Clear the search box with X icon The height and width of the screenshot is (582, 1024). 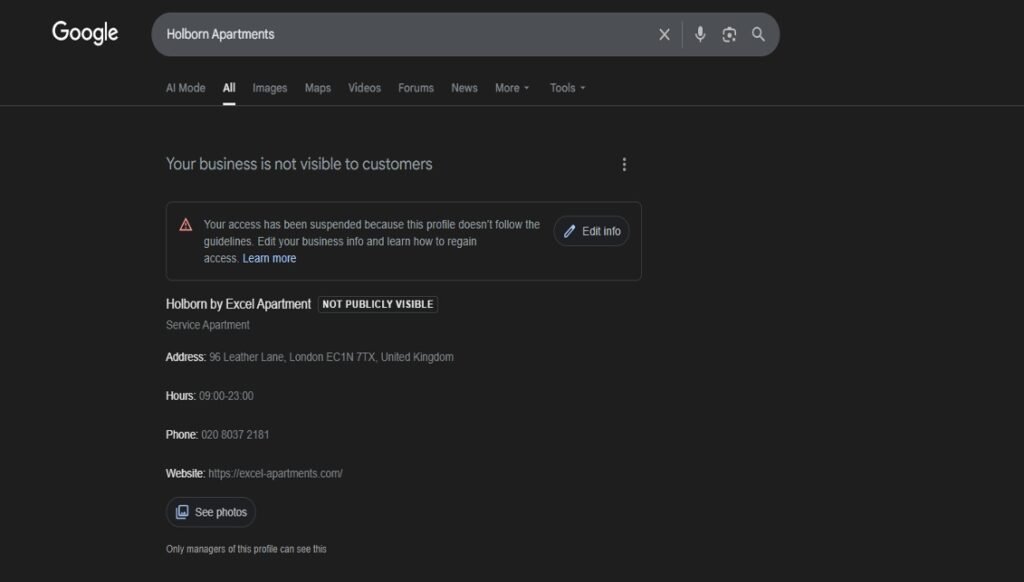pos(664,34)
